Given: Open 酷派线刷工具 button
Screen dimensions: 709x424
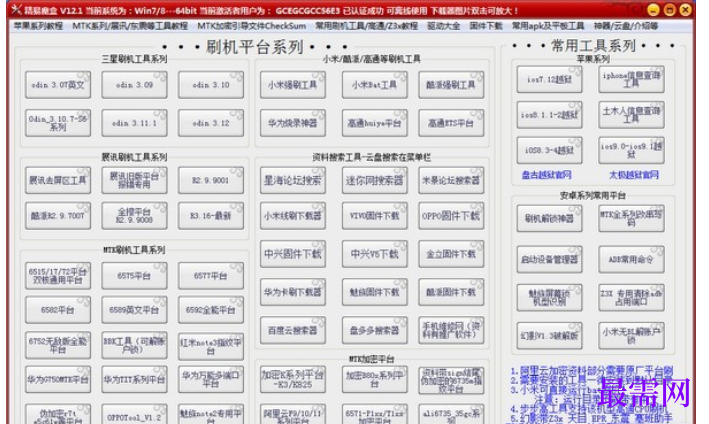Looking at the screenshot, I should [x=451, y=85].
